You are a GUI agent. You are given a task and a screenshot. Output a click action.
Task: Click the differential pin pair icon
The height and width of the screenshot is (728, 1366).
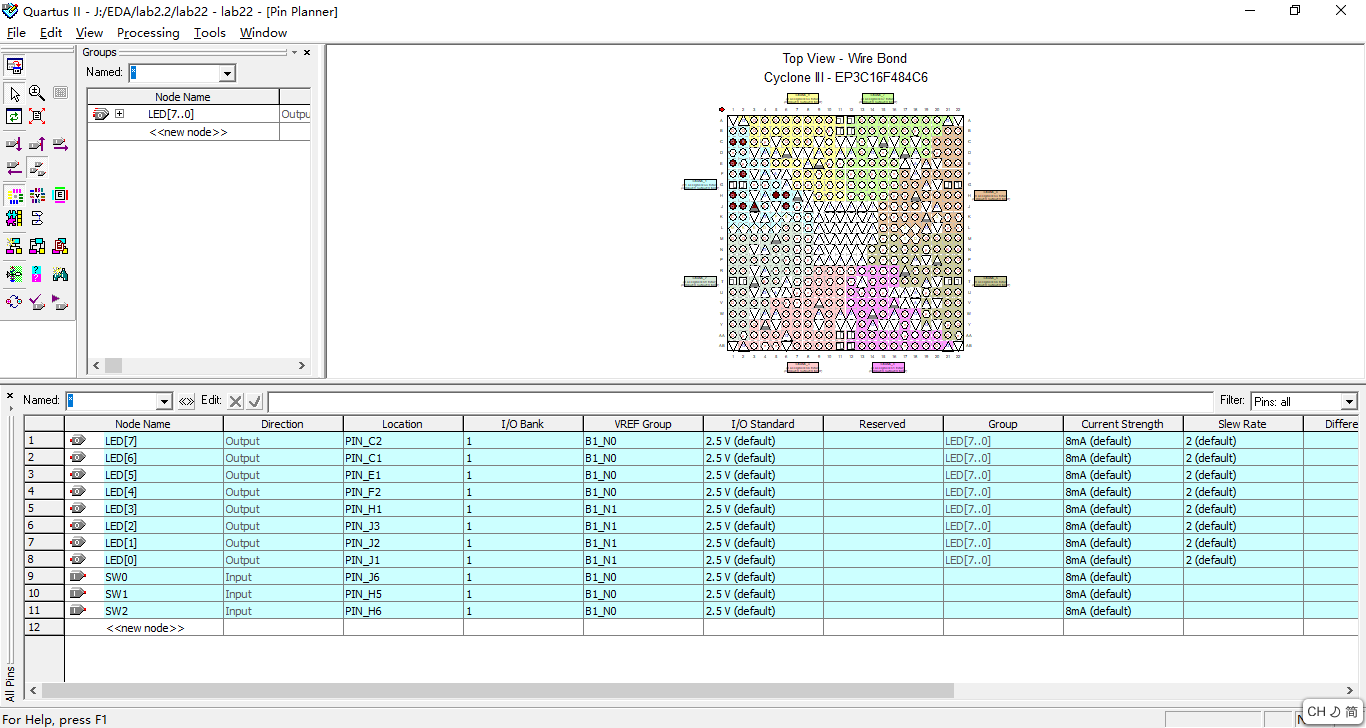coord(37,218)
